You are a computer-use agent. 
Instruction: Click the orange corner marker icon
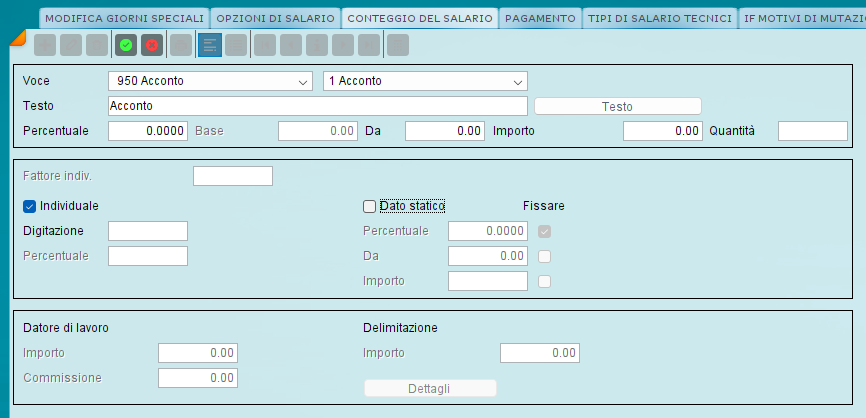[x=17, y=38]
